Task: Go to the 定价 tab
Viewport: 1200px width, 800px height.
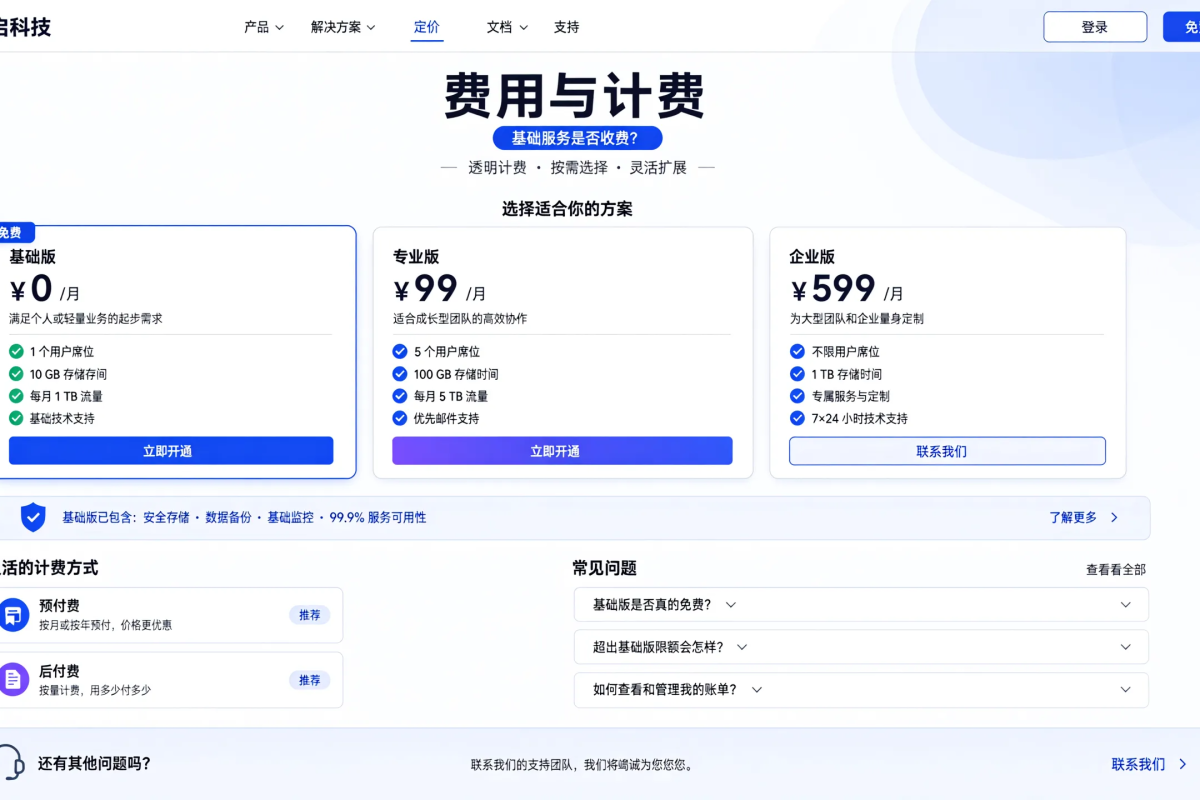Action: [x=427, y=27]
